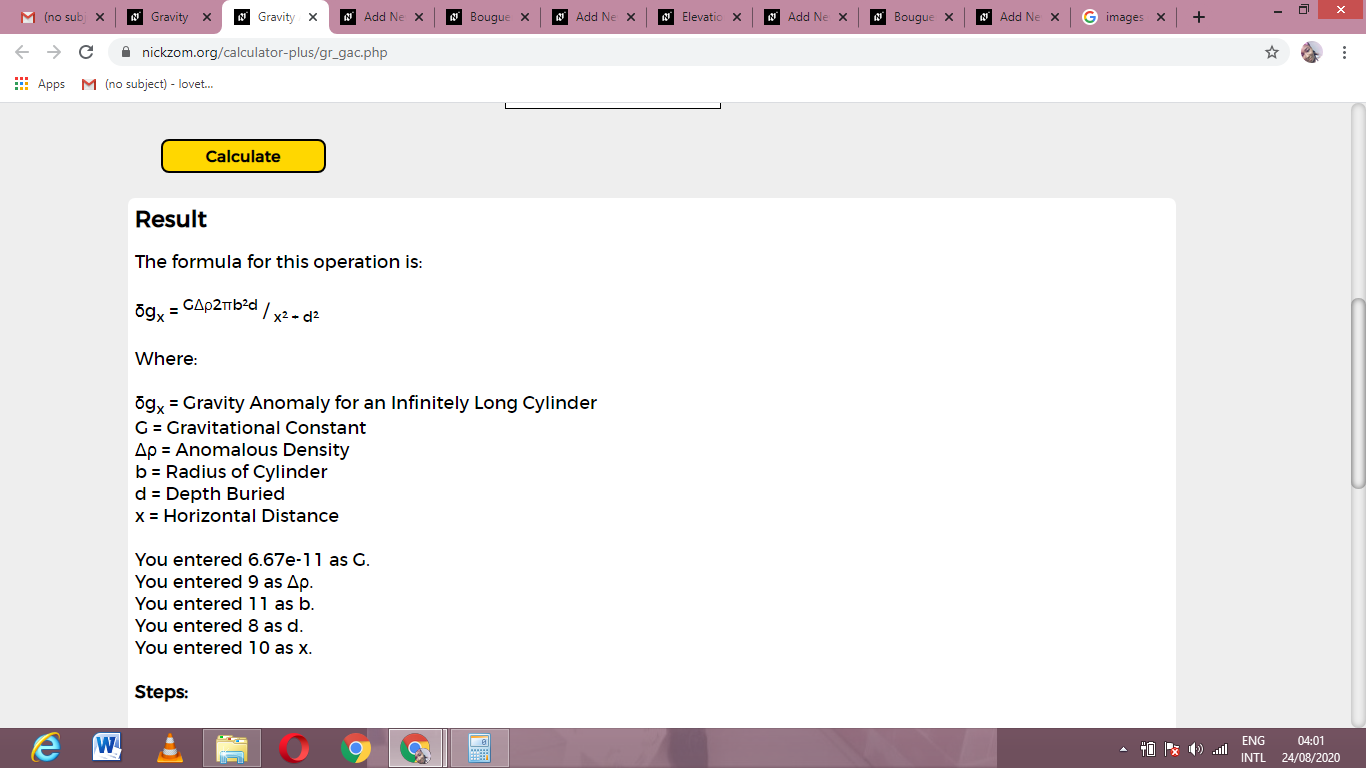The width and height of the screenshot is (1366, 768).
Task: Open Internet Explorer from the taskbar
Action: coord(46,748)
